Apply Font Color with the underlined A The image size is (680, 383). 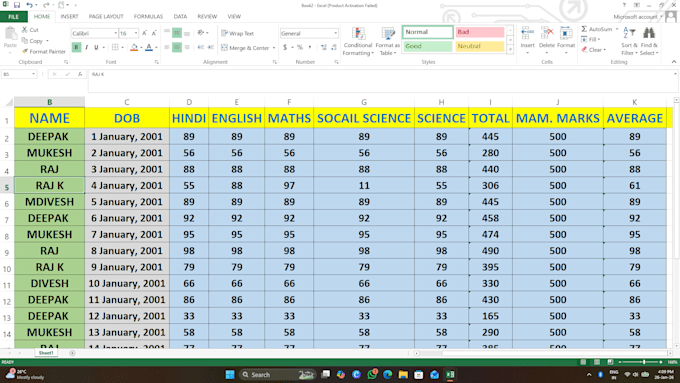click(149, 47)
